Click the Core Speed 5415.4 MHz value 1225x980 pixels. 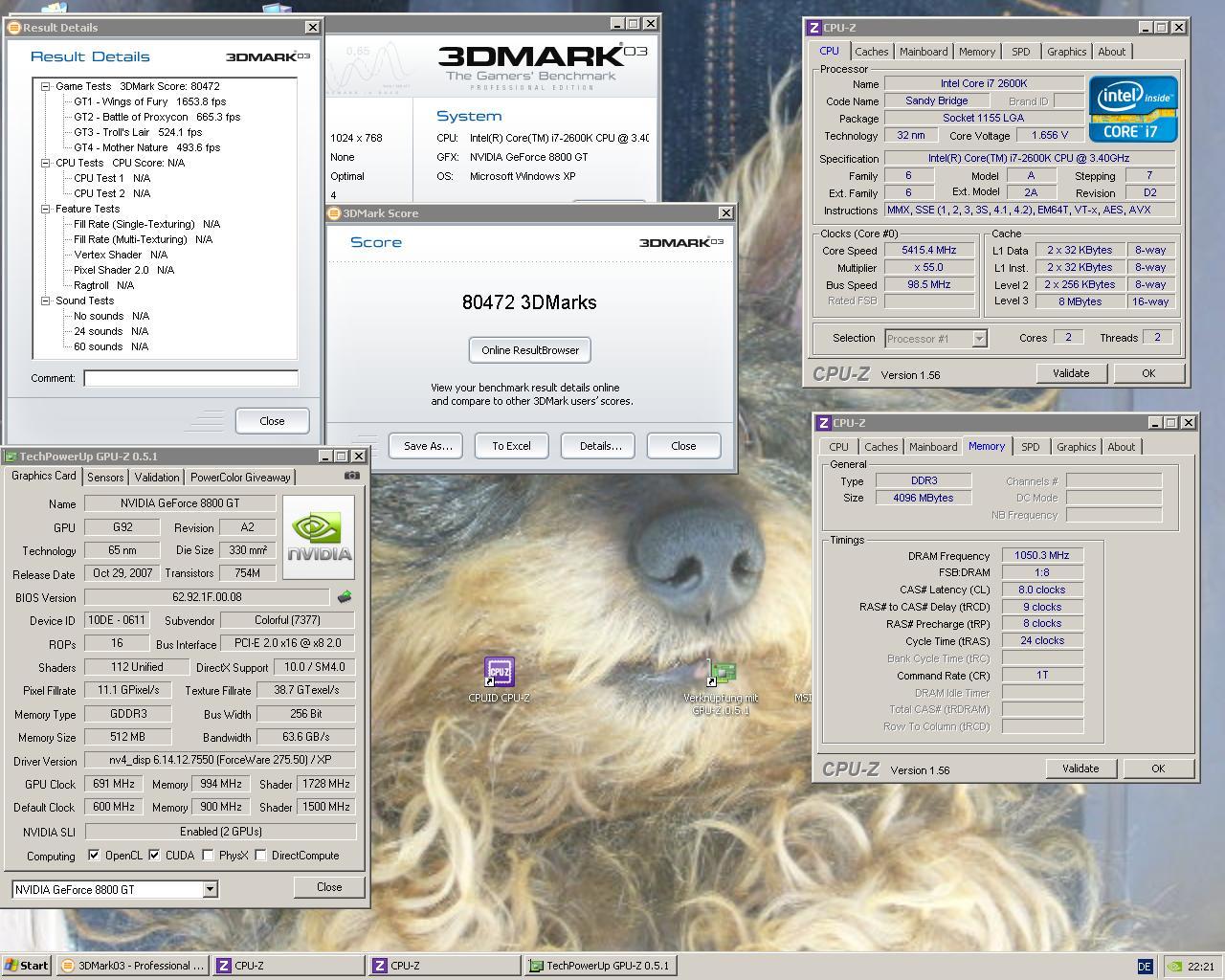(x=929, y=251)
